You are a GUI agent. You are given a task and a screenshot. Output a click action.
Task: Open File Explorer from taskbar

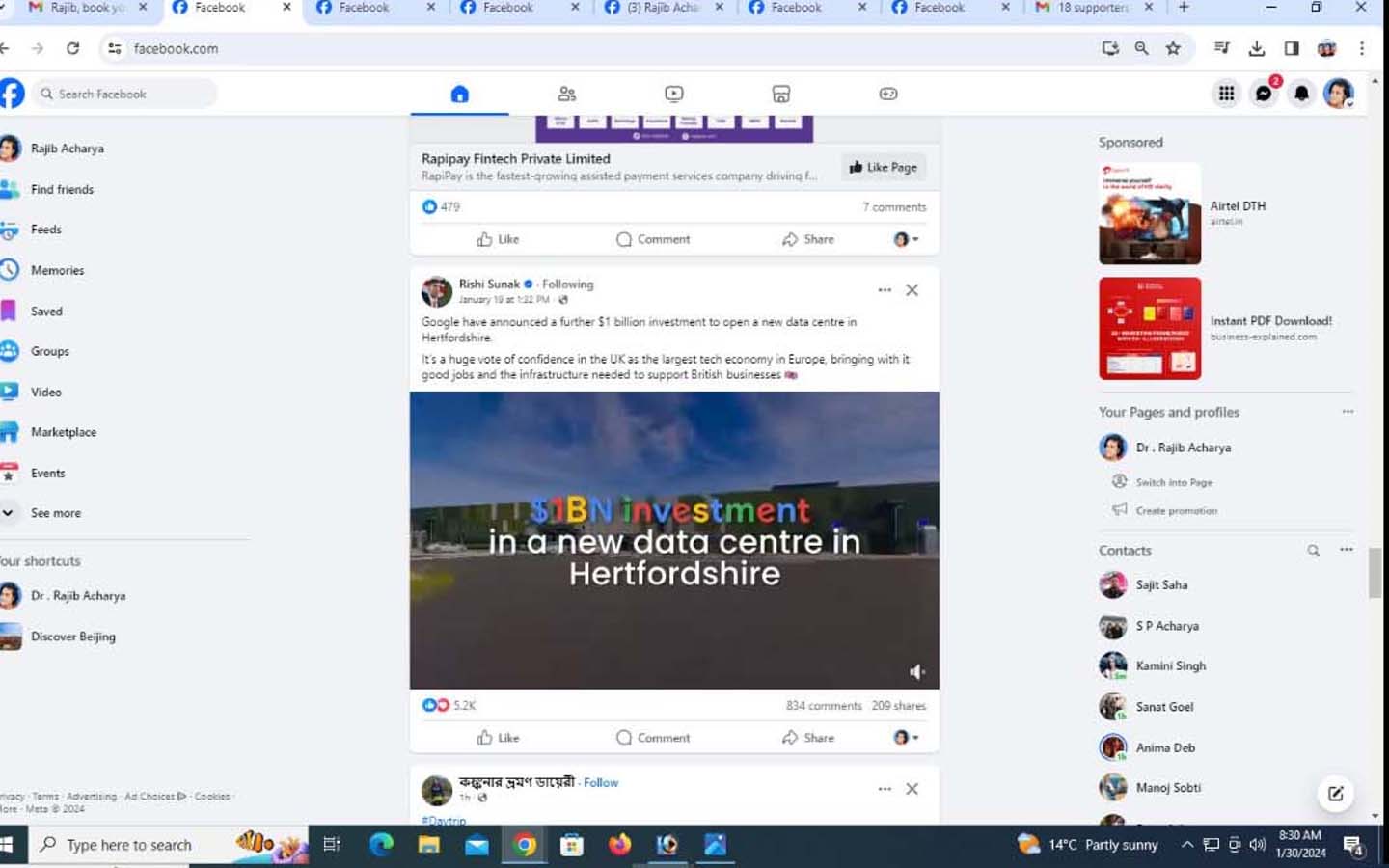(x=428, y=845)
